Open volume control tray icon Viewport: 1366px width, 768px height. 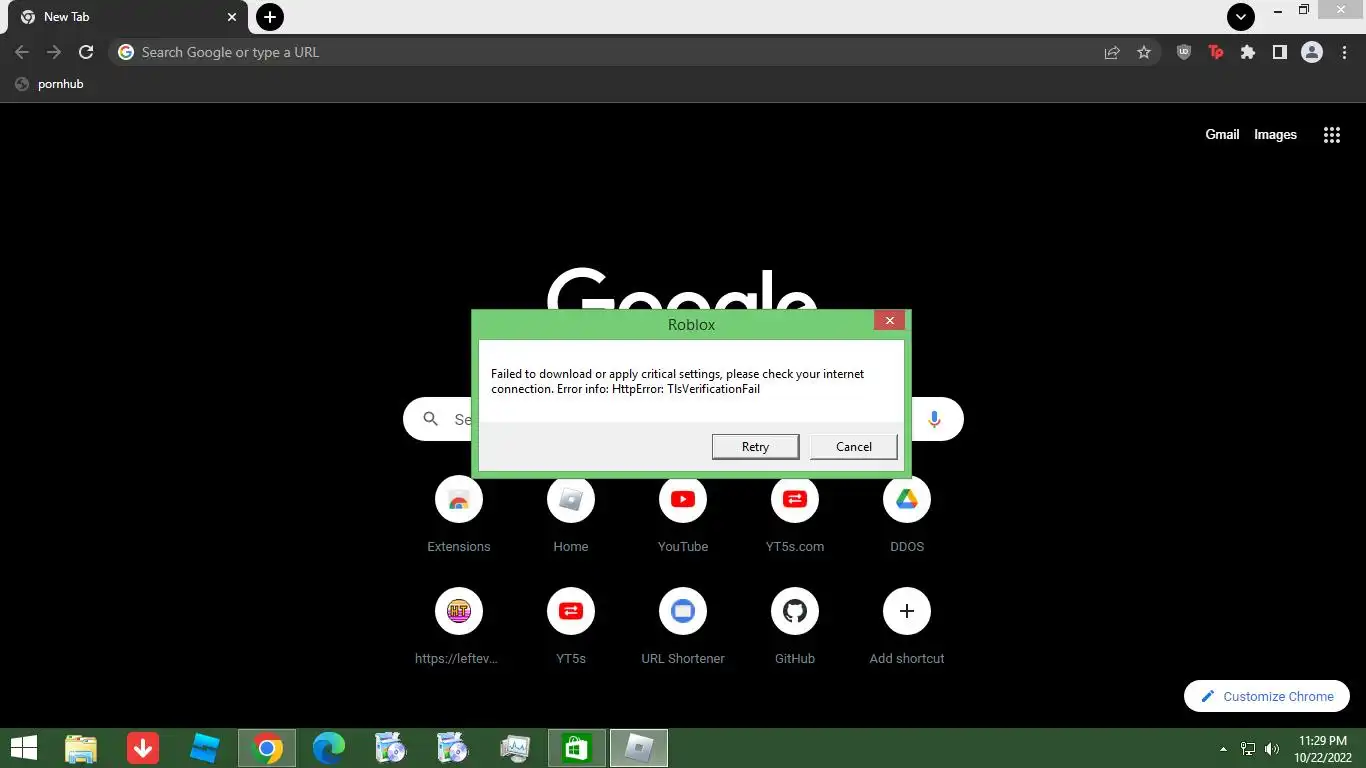click(x=1272, y=749)
